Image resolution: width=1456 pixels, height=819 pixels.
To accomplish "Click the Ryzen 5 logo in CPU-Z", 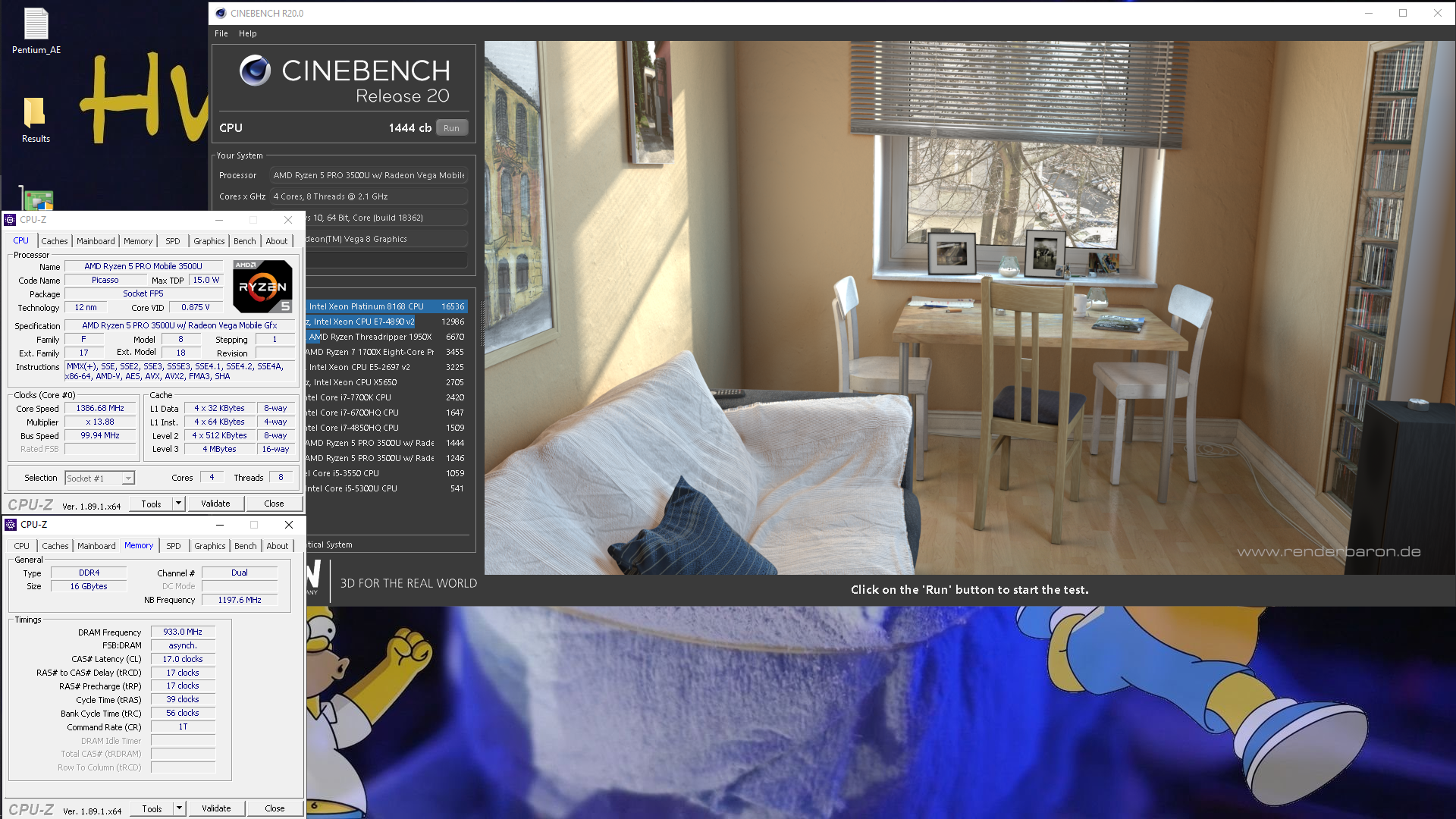I will tap(262, 287).
